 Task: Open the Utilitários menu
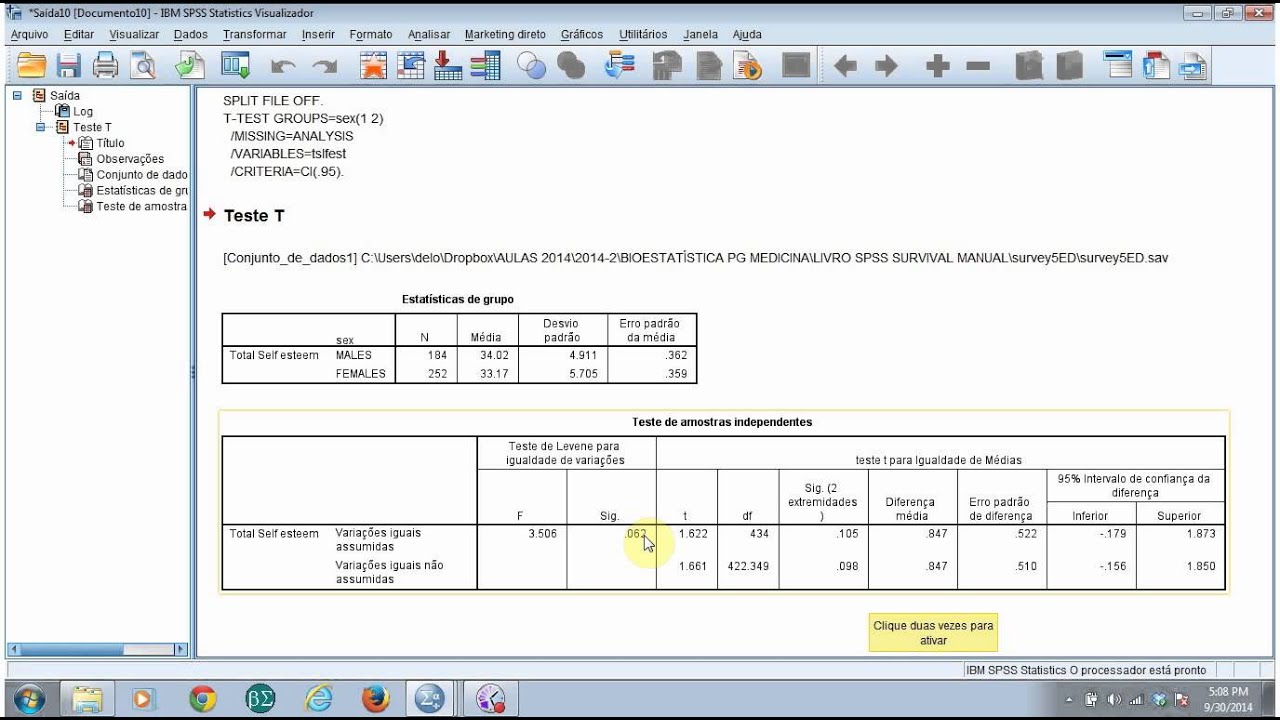643,34
